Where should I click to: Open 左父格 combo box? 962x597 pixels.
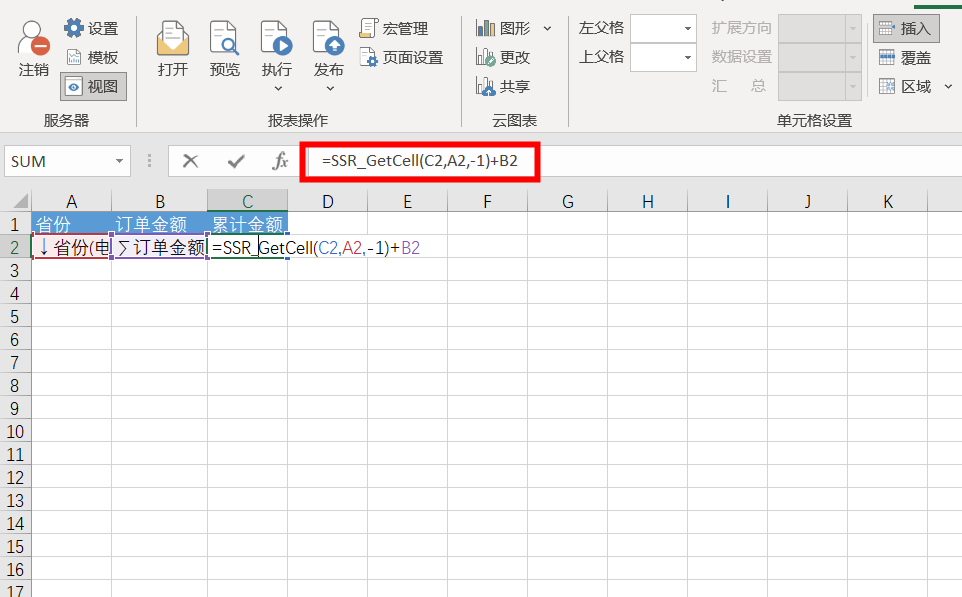pyautogui.click(x=663, y=28)
